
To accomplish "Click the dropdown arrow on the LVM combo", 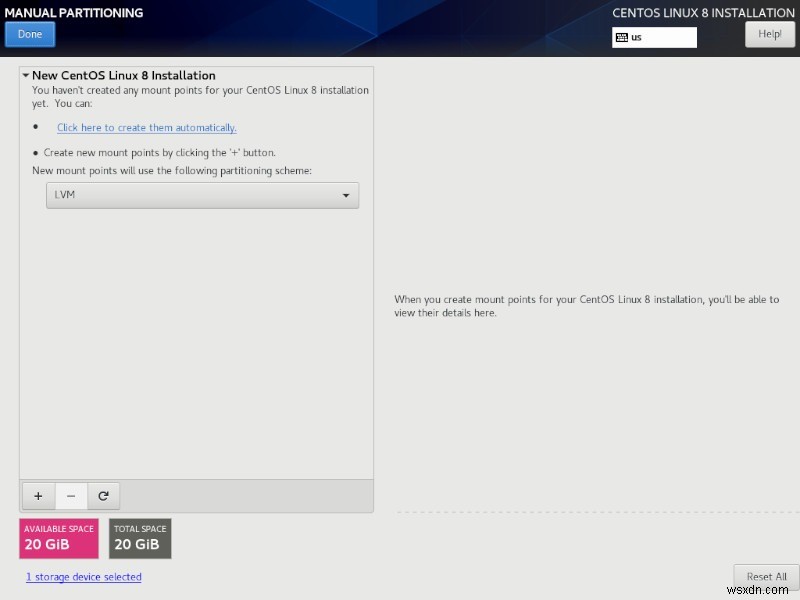I will click(346, 195).
